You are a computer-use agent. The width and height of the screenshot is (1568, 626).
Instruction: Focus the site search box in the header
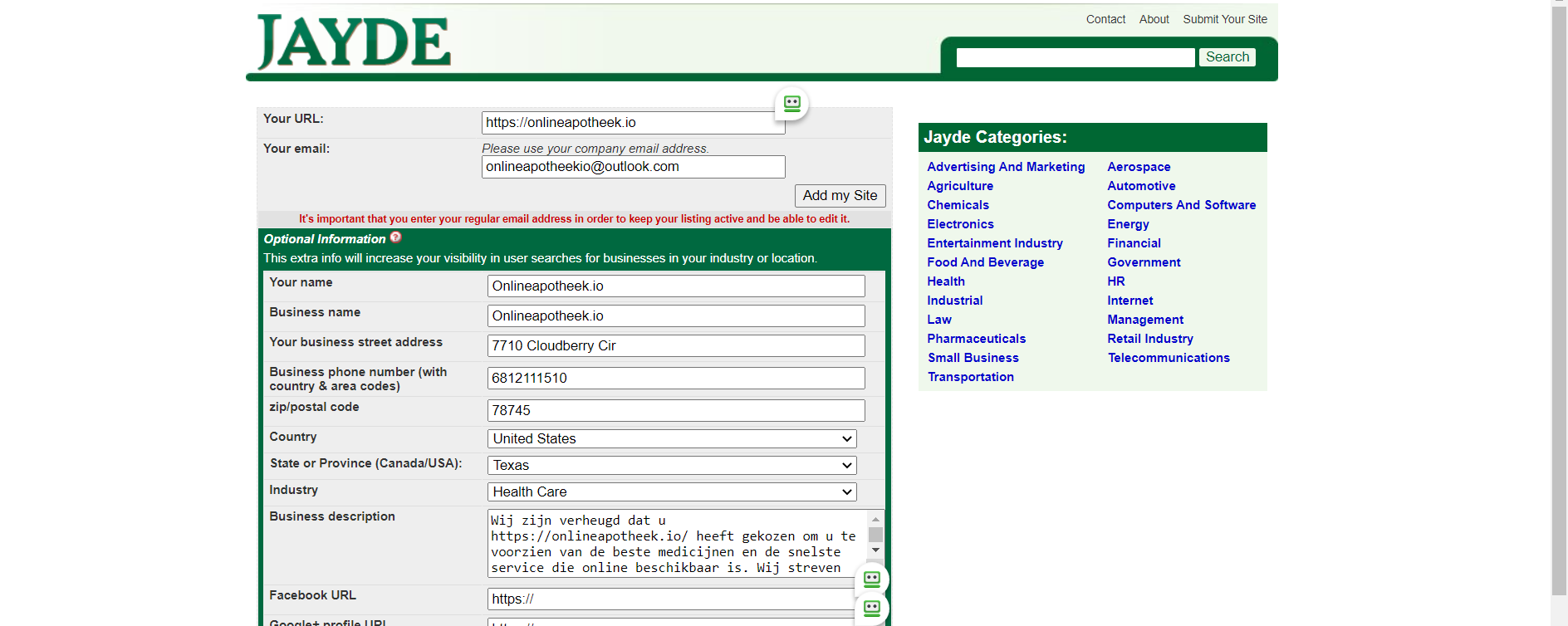coord(1076,57)
